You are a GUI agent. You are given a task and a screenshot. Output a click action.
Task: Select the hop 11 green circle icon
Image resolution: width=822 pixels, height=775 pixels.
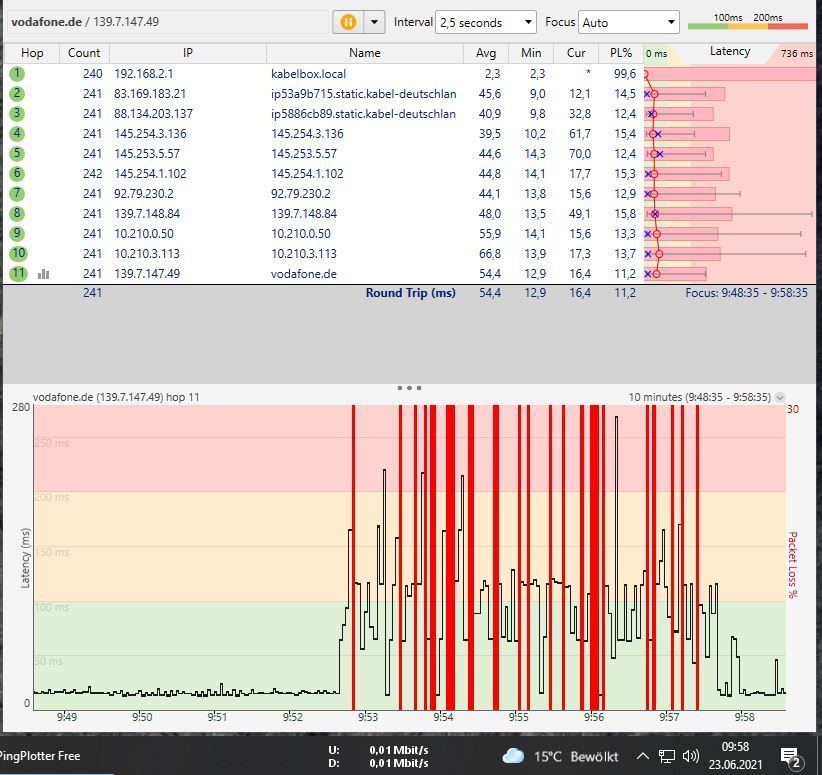pyautogui.click(x=18, y=273)
